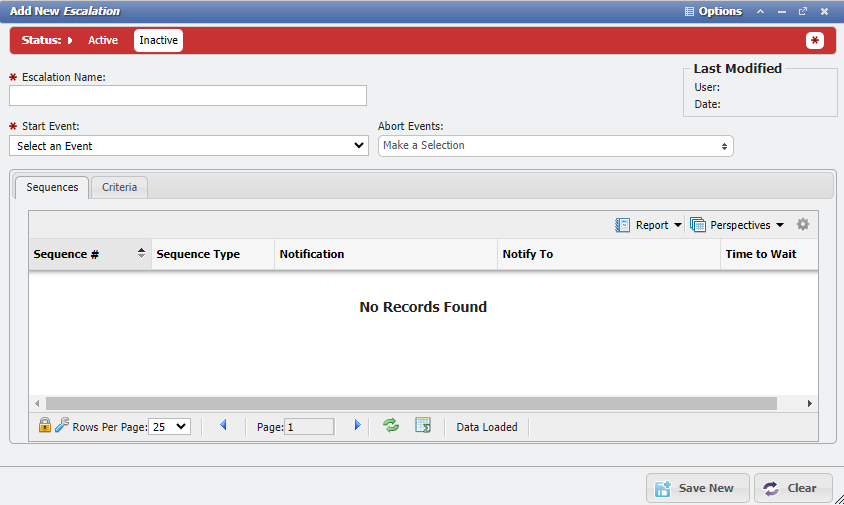Open the Start Event dropdown
This screenshot has width=844, height=505.
tap(188, 146)
